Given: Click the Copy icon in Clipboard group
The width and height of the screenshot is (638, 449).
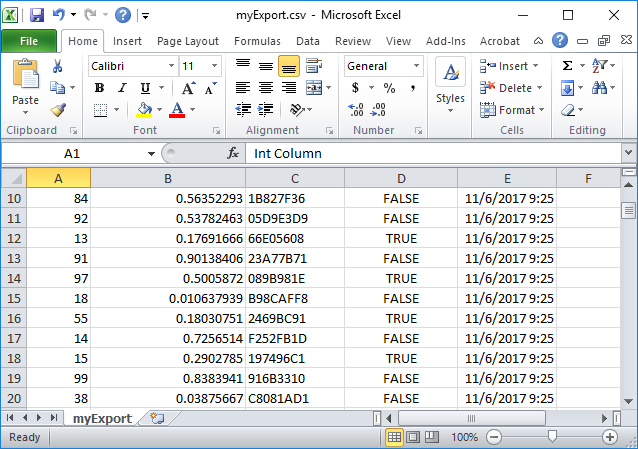Looking at the screenshot, I should coord(57,88).
